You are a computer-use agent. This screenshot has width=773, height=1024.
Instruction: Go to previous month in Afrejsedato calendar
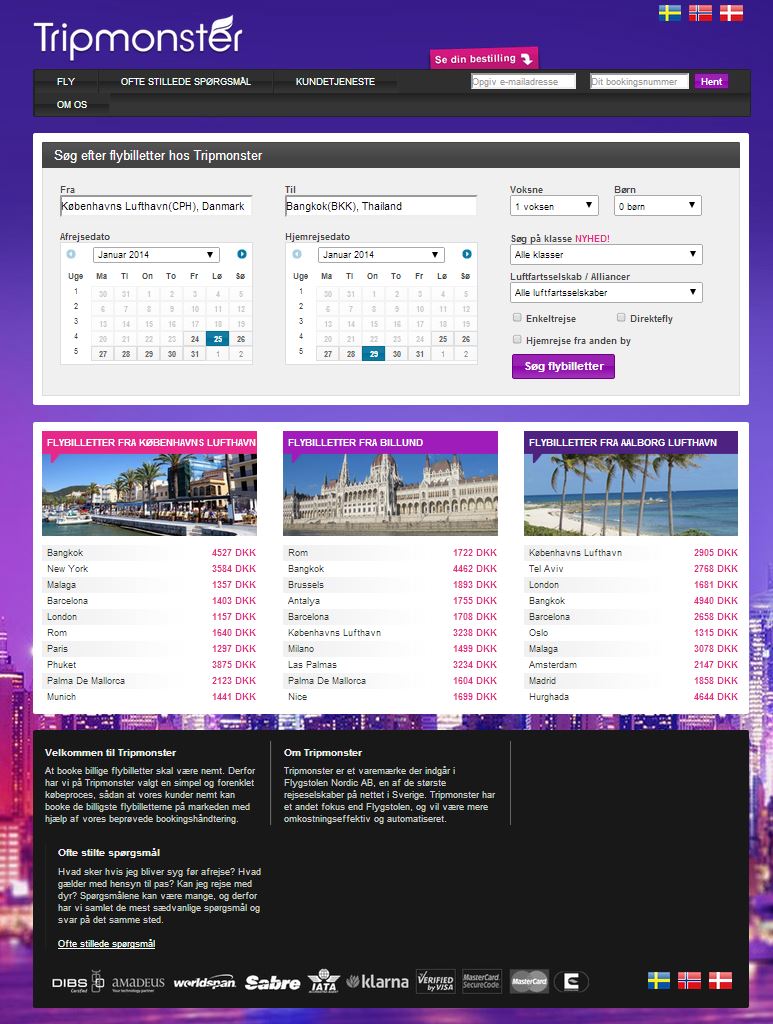(x=71, y=254)
